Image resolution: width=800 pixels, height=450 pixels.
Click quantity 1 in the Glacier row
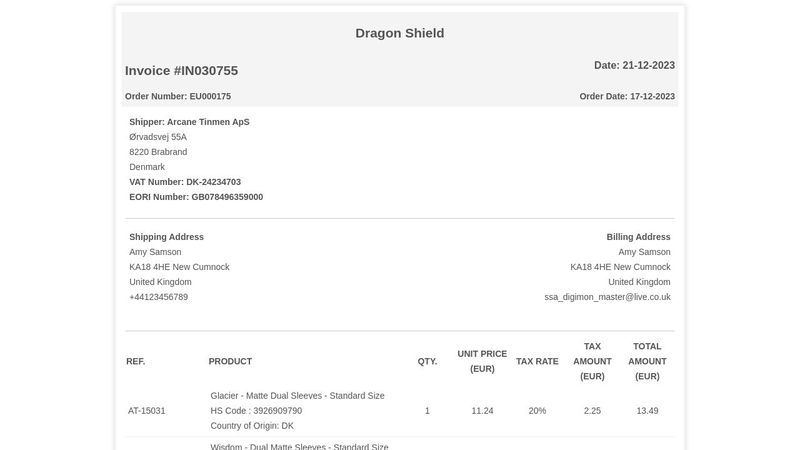click(427, 411)
